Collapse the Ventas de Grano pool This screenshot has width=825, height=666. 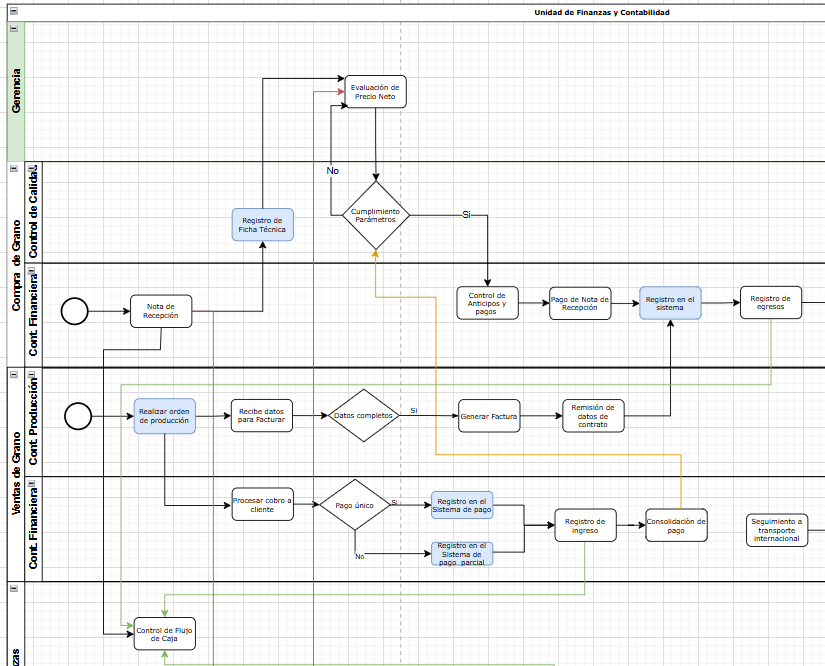[x=12, y=373]
